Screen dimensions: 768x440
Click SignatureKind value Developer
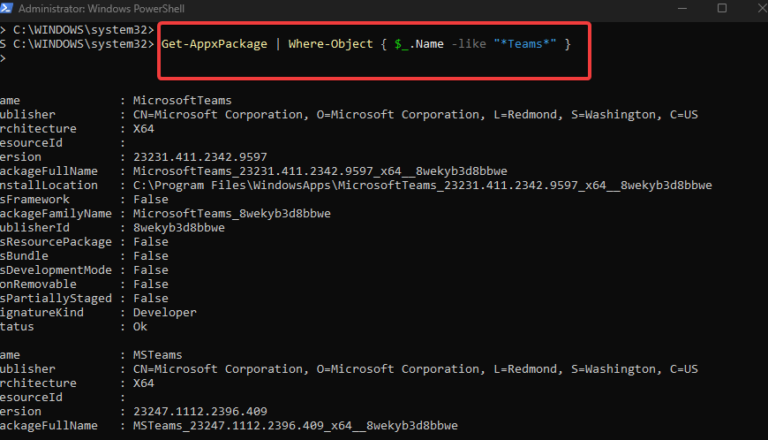pos(165,313)
